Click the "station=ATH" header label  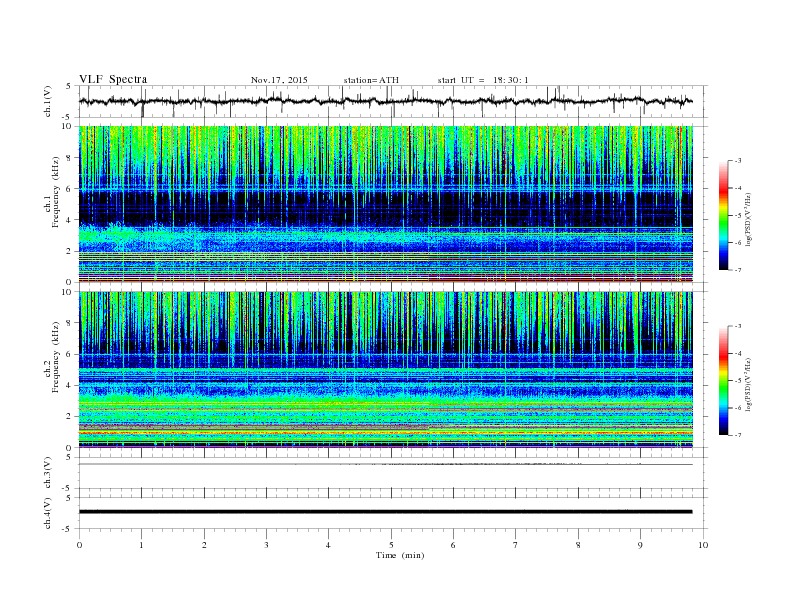(x=371, y=80)
